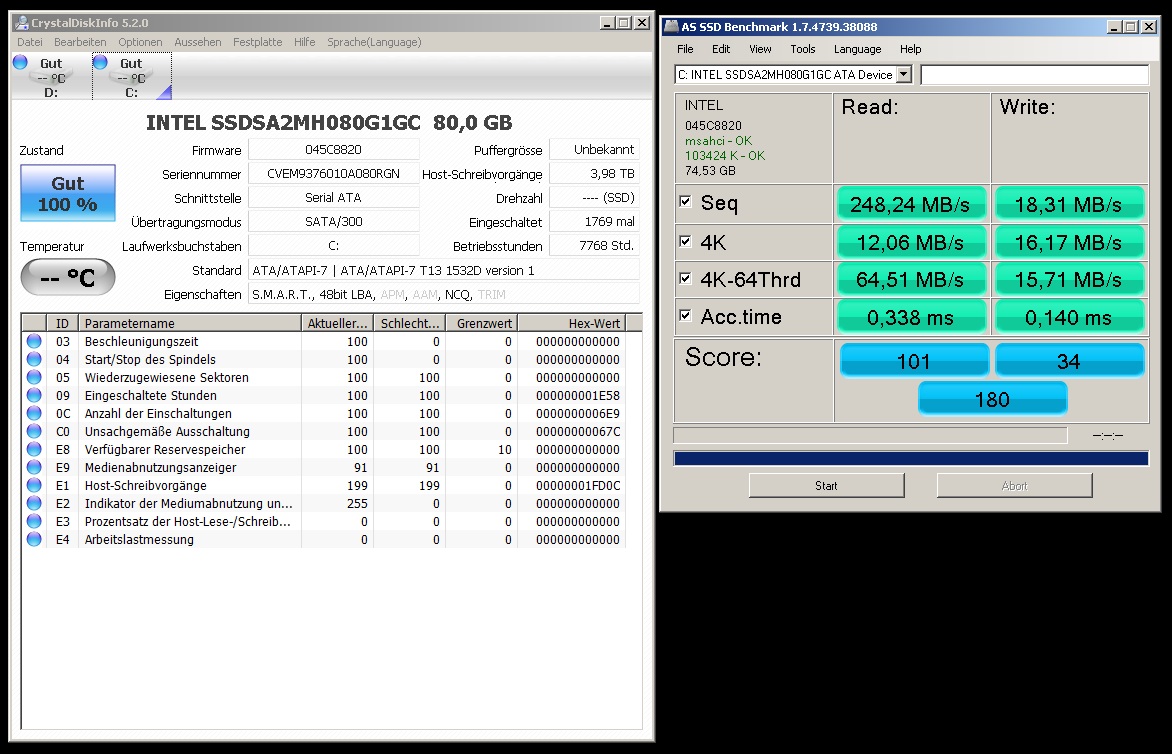The width and height of the screenshot is (1172, 754).
Task: Open the Tools menu in AS SSD Benchmark
Action: coord(803,49)
